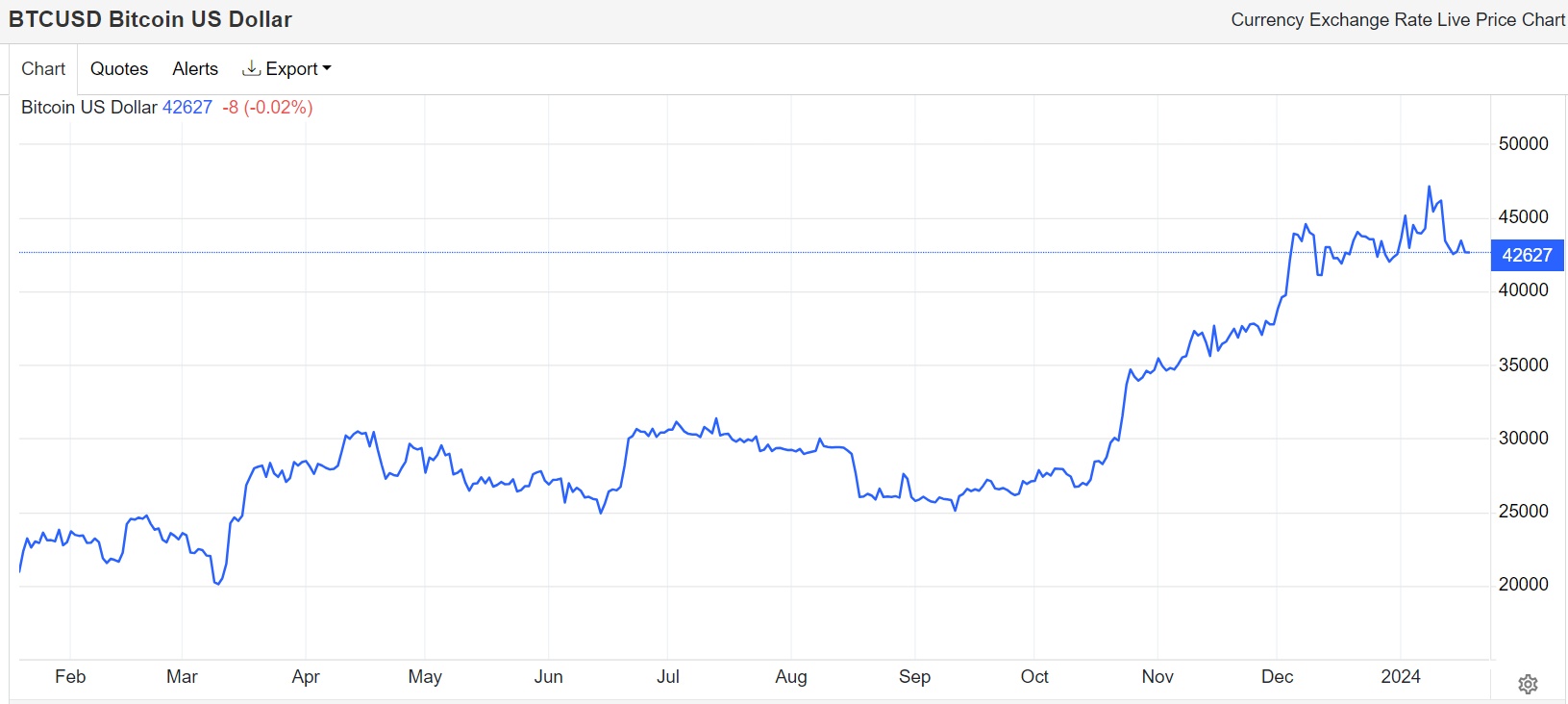
Task: Click the Feb label on the time axis
Action: point(70,676)
